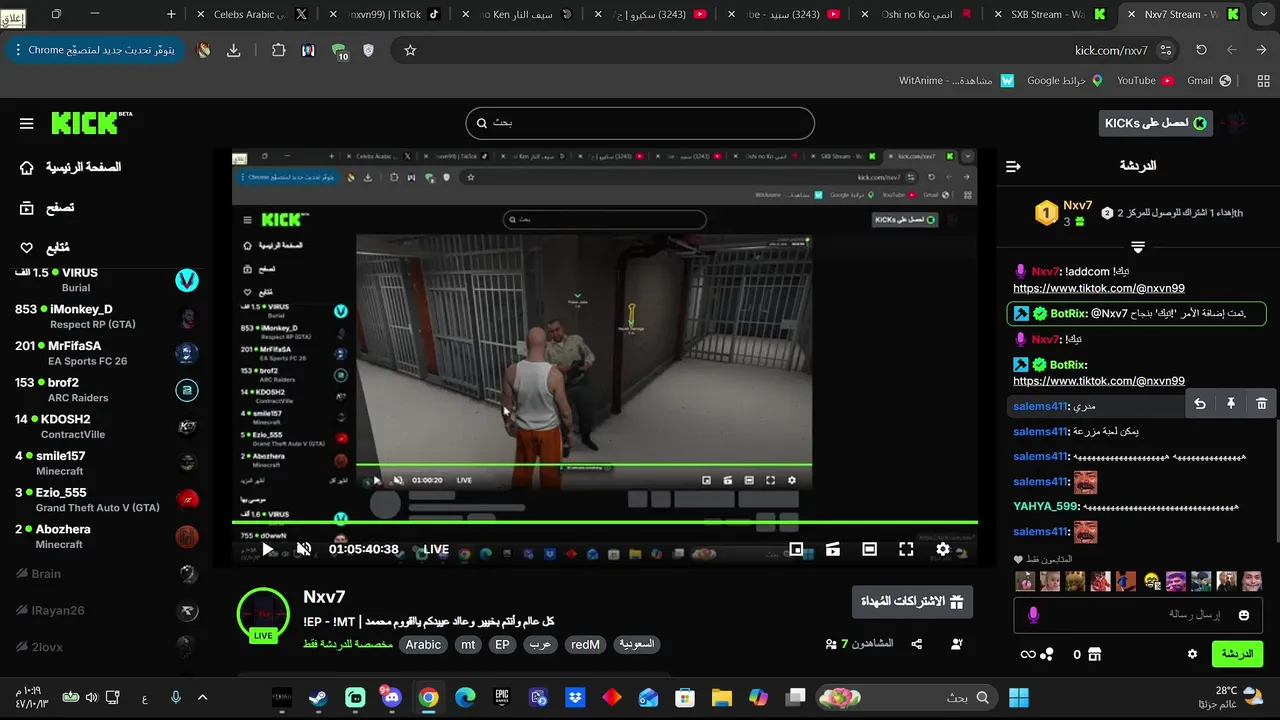Image resolution: width=1280 pixels, height=720 pixels.
Task: Collapse the chat panel
Action: [1013, 166]
